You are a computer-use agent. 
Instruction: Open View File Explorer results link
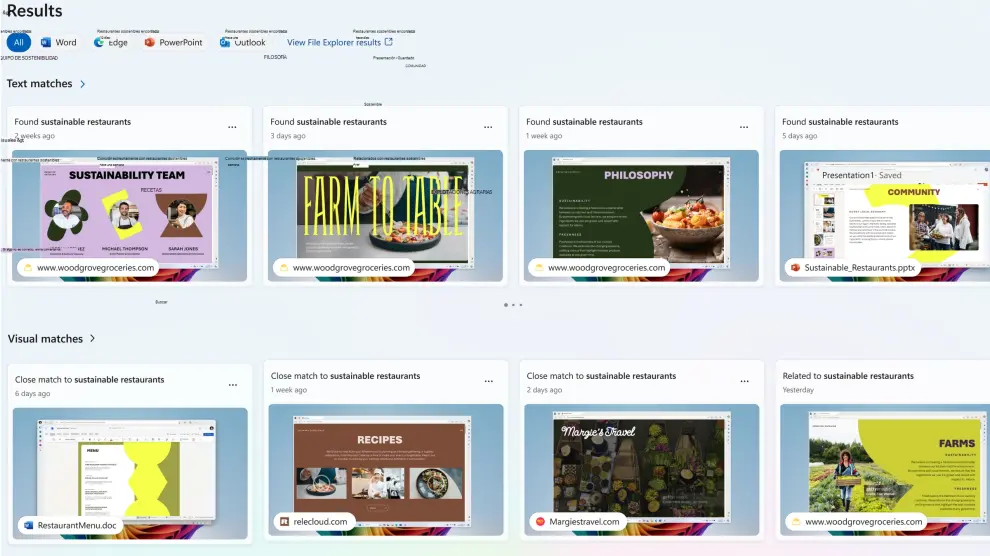click(340, 42)
